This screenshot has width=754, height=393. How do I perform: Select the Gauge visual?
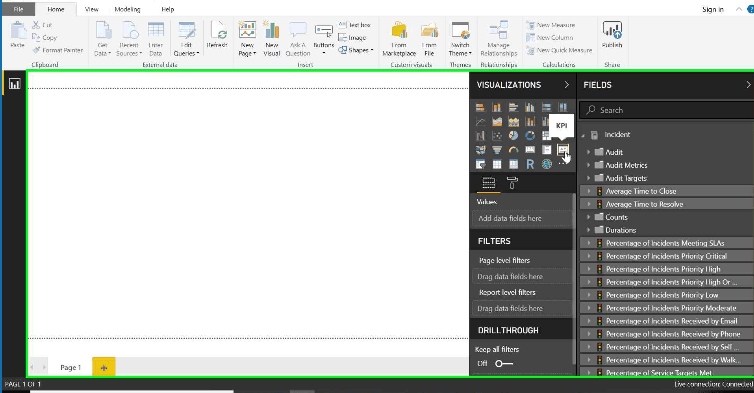tap(513, 150)
